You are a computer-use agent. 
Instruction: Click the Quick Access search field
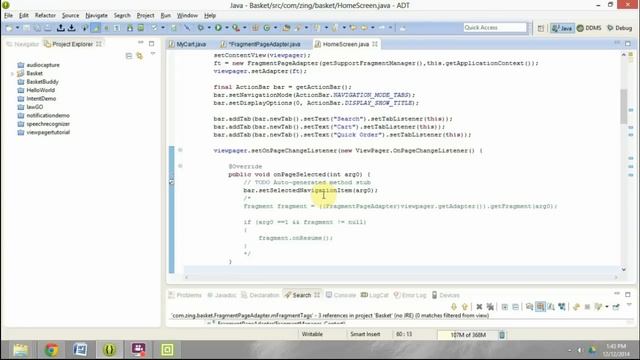495,27
